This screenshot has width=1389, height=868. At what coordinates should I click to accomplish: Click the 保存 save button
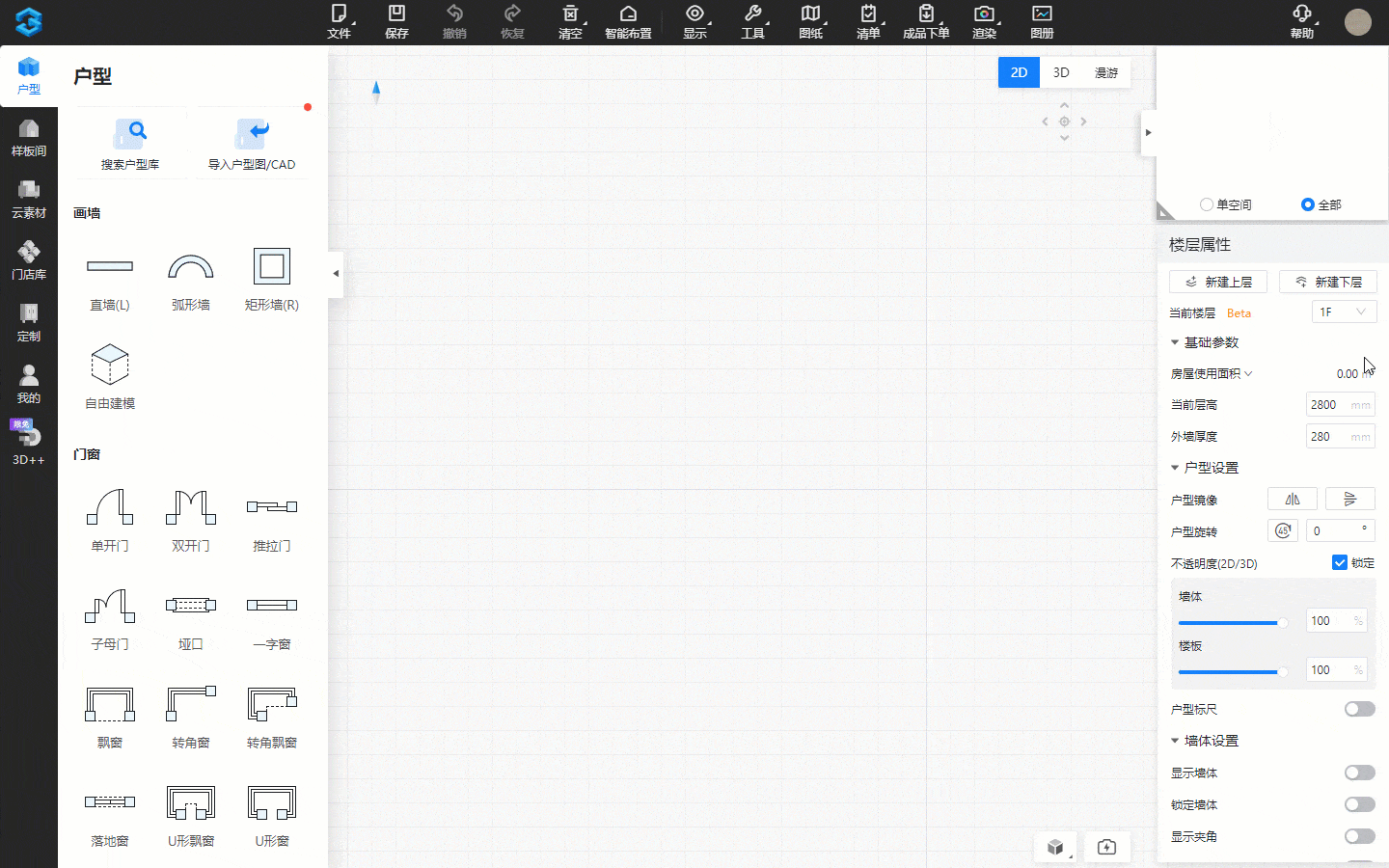pos(396,21)
